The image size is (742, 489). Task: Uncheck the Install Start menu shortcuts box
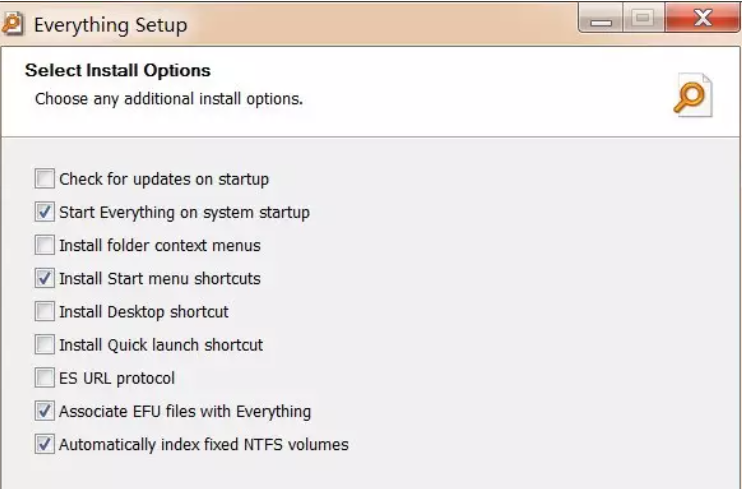tap(44, 278)
